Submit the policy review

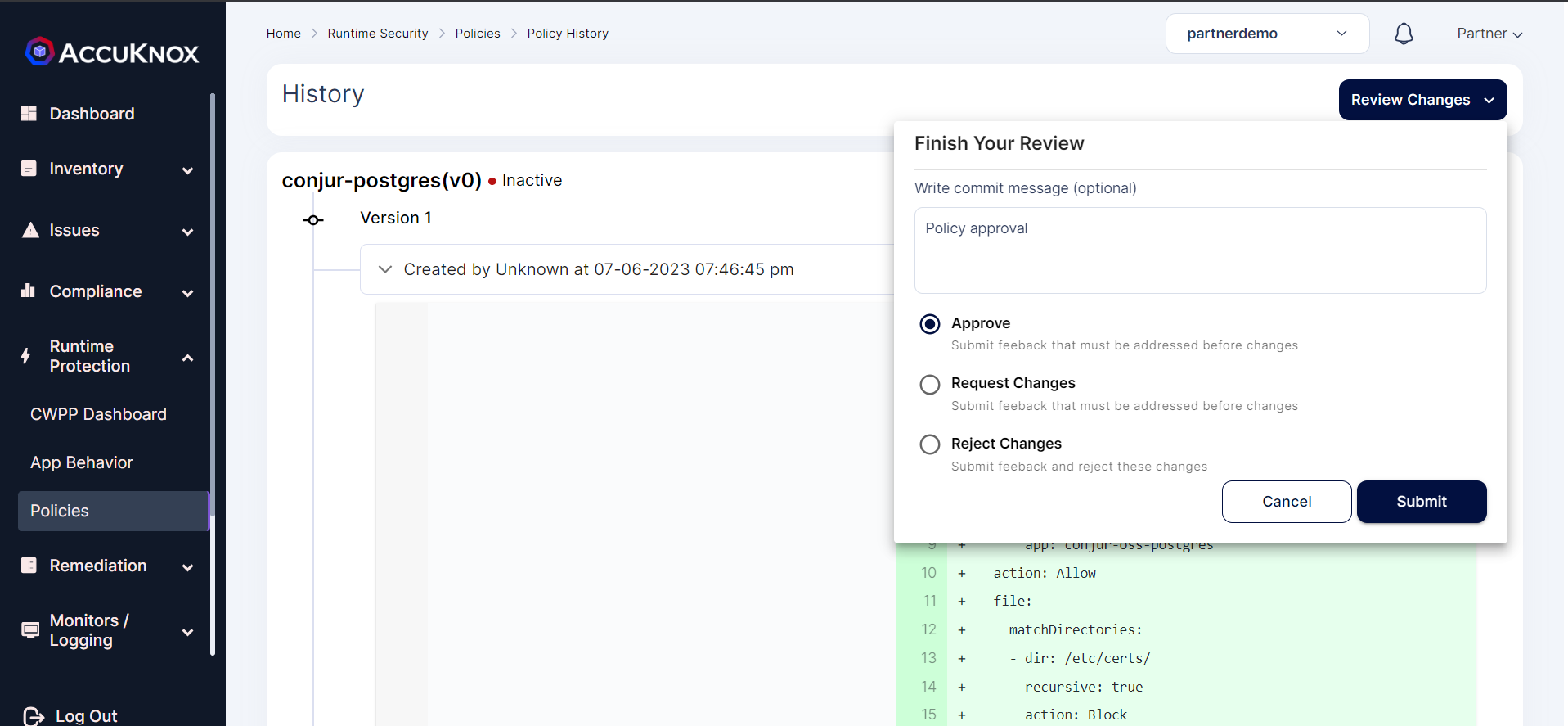pyautogui.click(x=1421, y=502)
